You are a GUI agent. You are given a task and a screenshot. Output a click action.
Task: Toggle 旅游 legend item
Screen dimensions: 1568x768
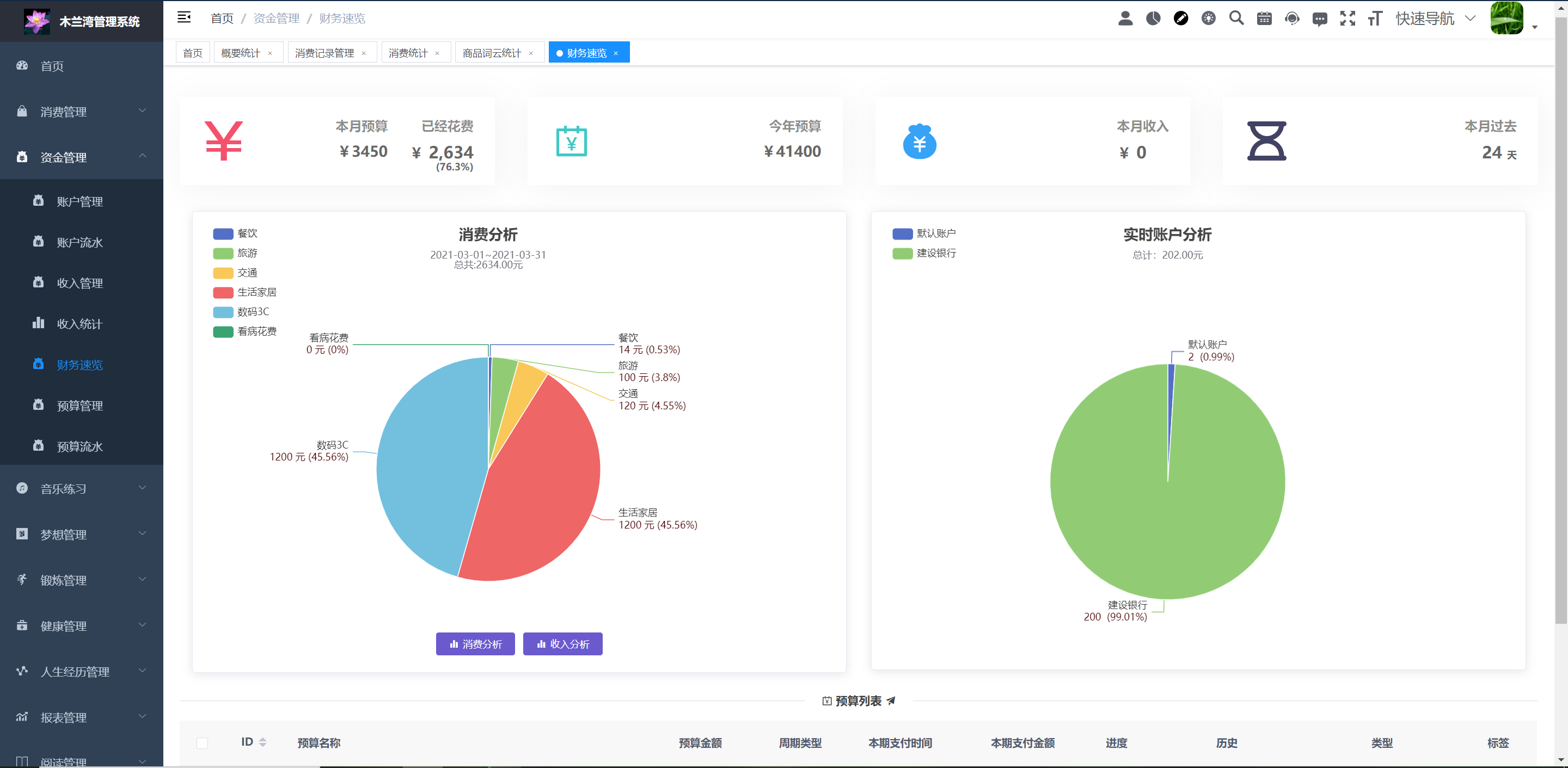point(236,253)
